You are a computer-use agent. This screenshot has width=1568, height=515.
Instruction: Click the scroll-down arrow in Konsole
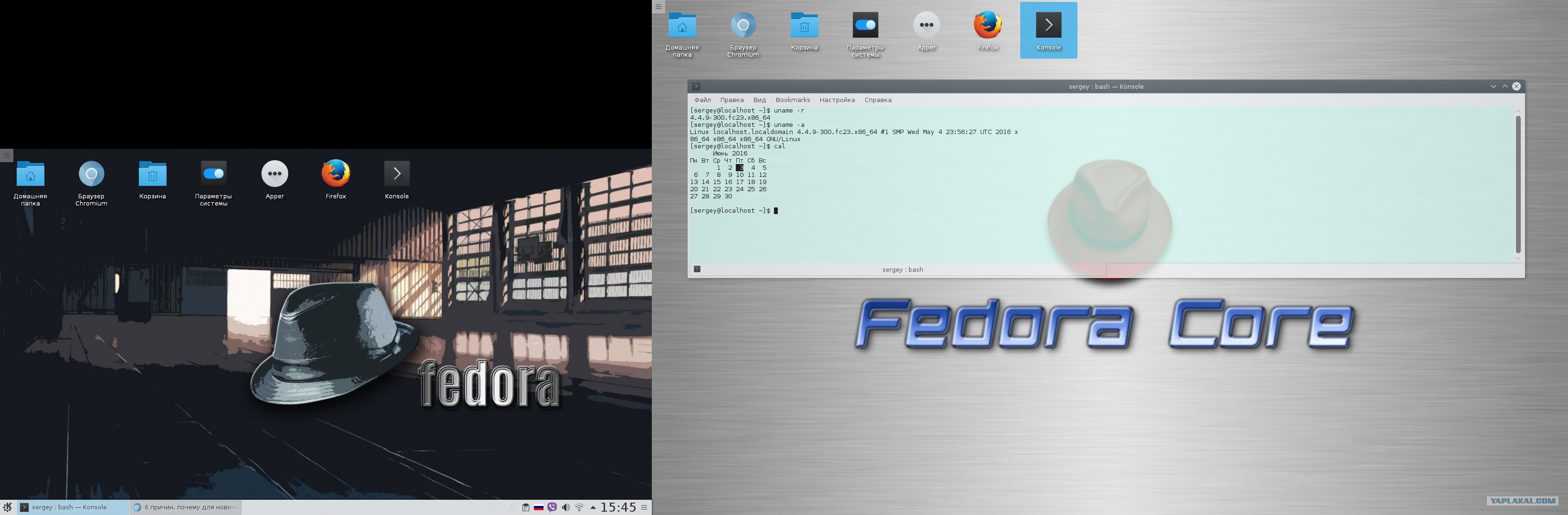[1518, 258]
